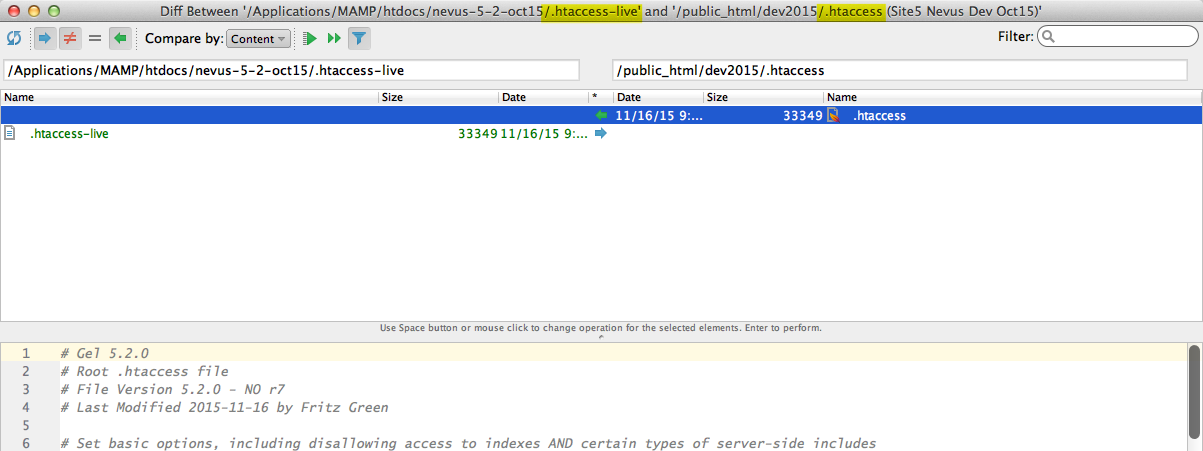Select the .htaccess-live file name

click(x=69, y=133)
